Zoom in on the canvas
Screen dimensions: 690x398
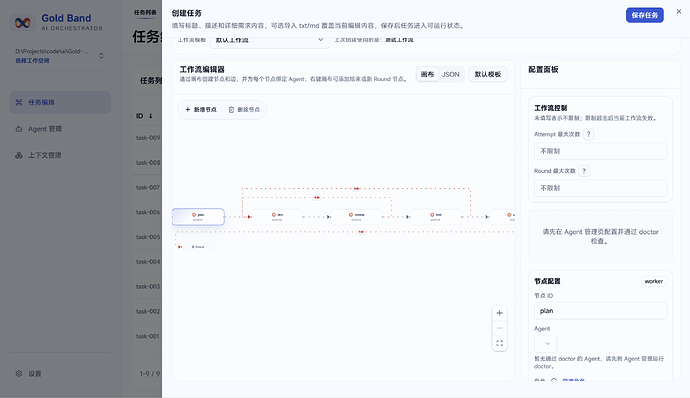click(x=499, y=313)
